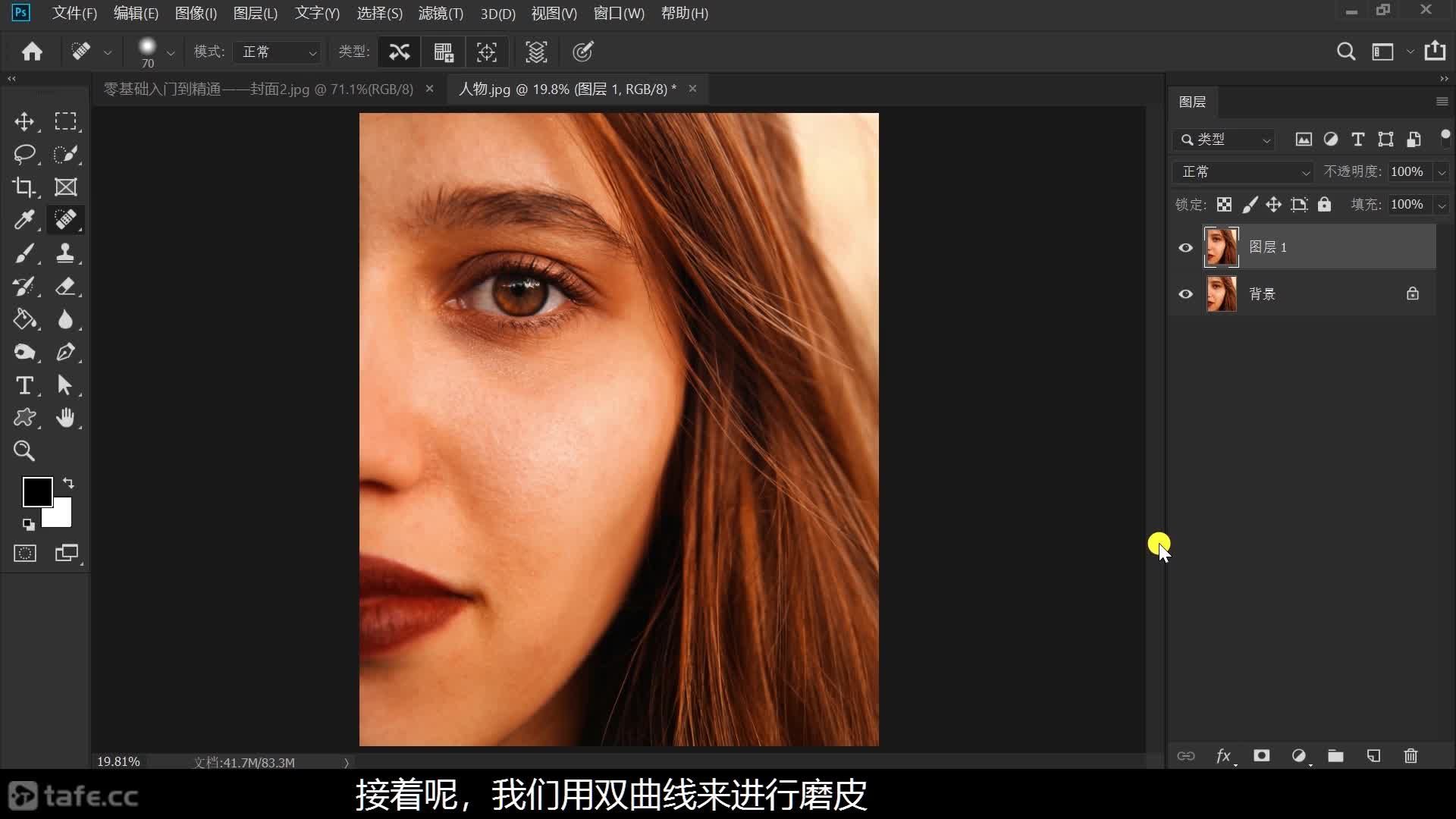Toggle sample all layers option
The image size is (1456, 819).
pos(536,52)
